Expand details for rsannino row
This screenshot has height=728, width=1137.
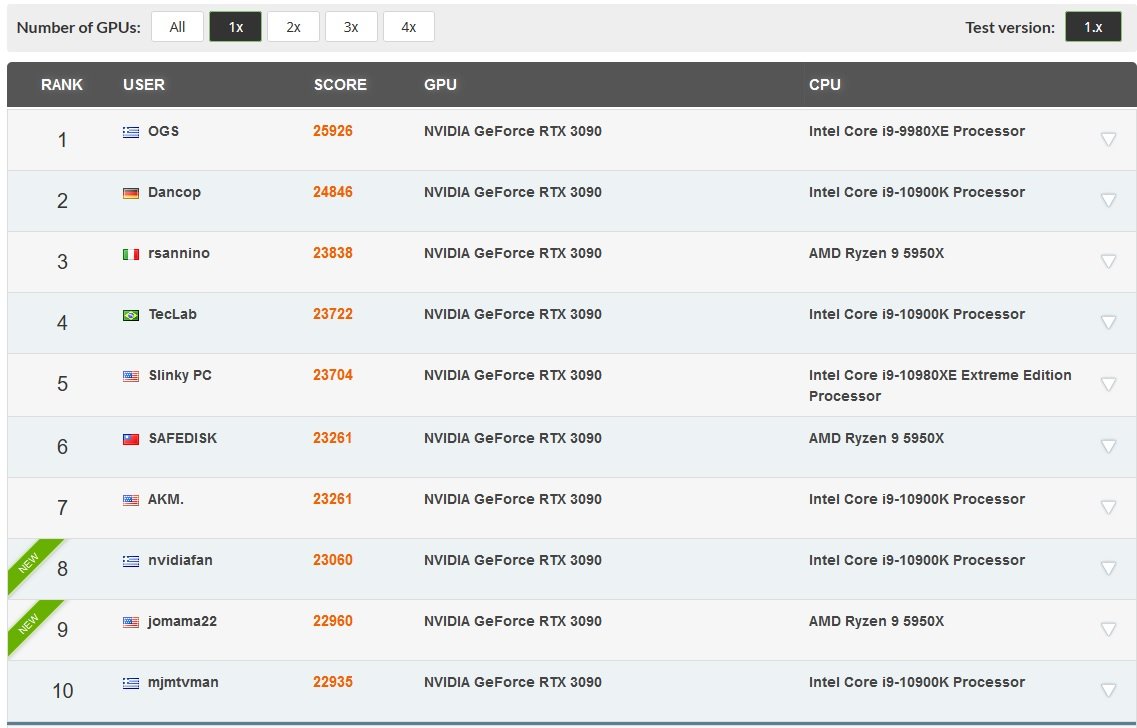click(x=1108, y=261)
